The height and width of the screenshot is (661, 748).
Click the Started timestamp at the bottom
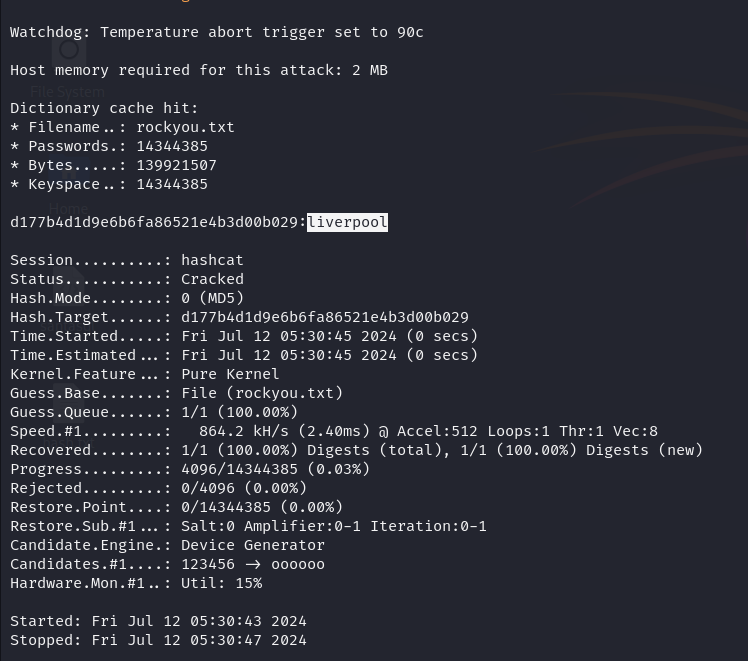tap(198, 621)
